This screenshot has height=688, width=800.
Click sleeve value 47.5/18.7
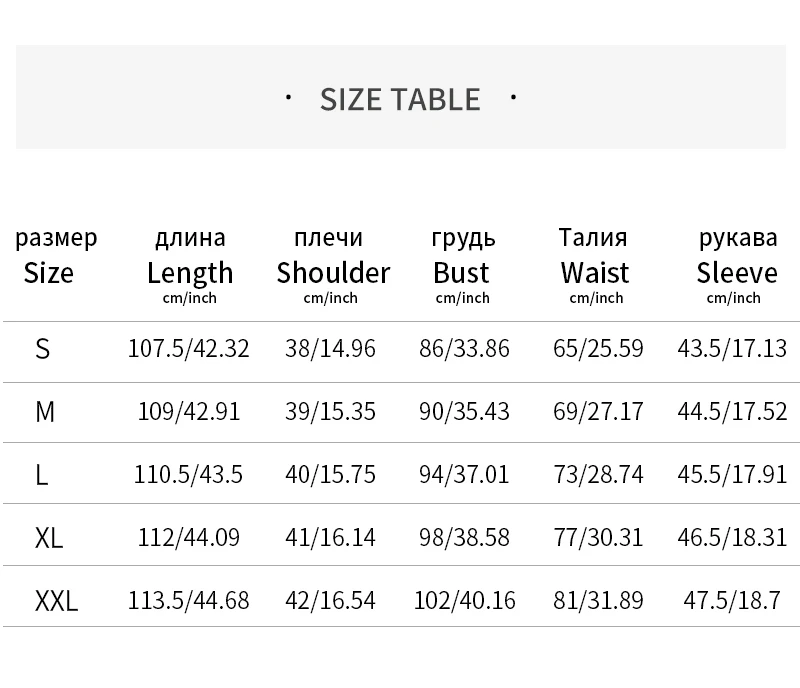coord(732,600)
